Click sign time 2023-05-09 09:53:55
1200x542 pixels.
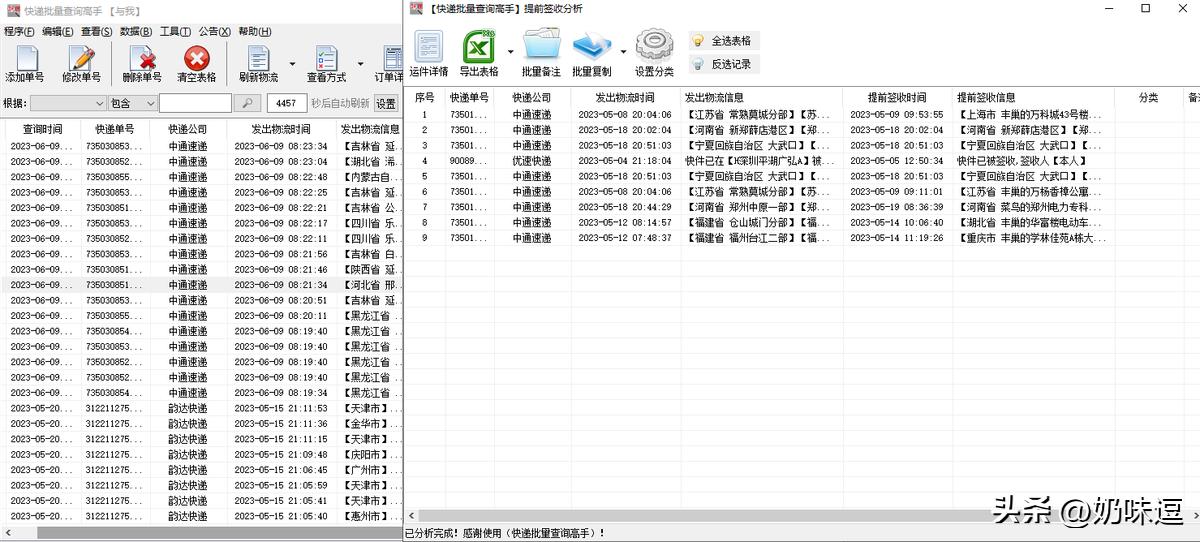click(x=897, y=115)
